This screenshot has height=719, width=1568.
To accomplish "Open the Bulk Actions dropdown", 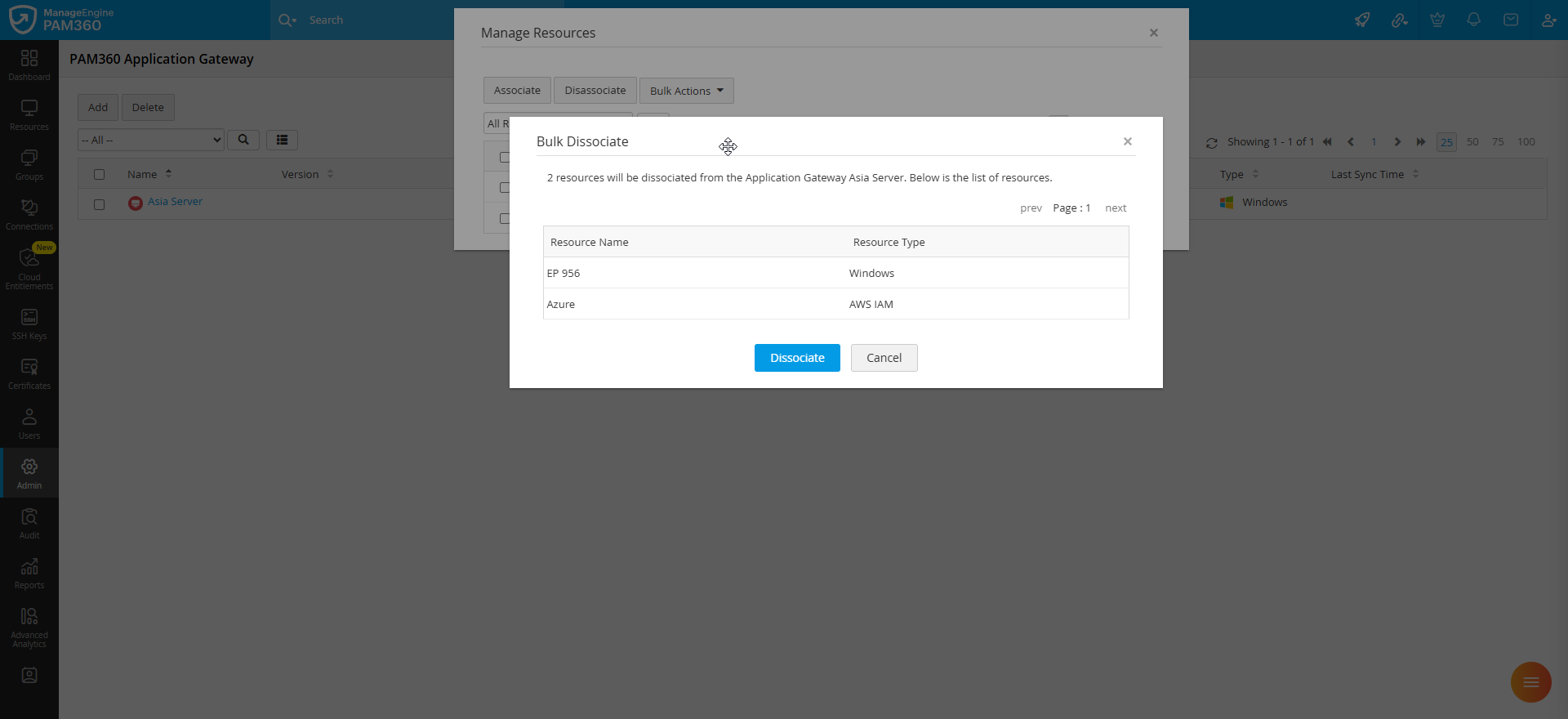I will tap(687, 91).
